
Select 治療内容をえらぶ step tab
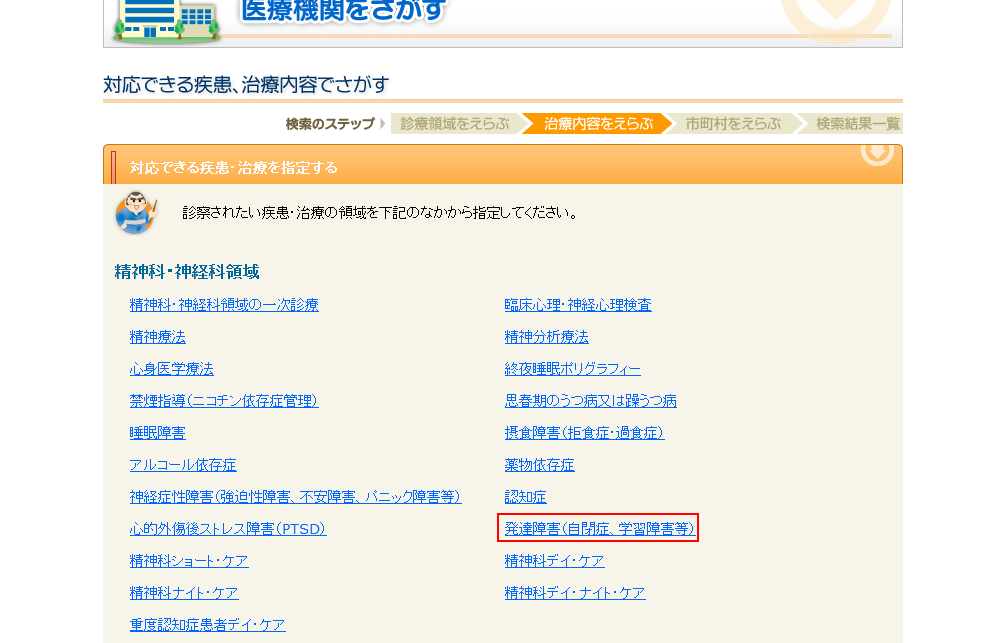[598, 124]
